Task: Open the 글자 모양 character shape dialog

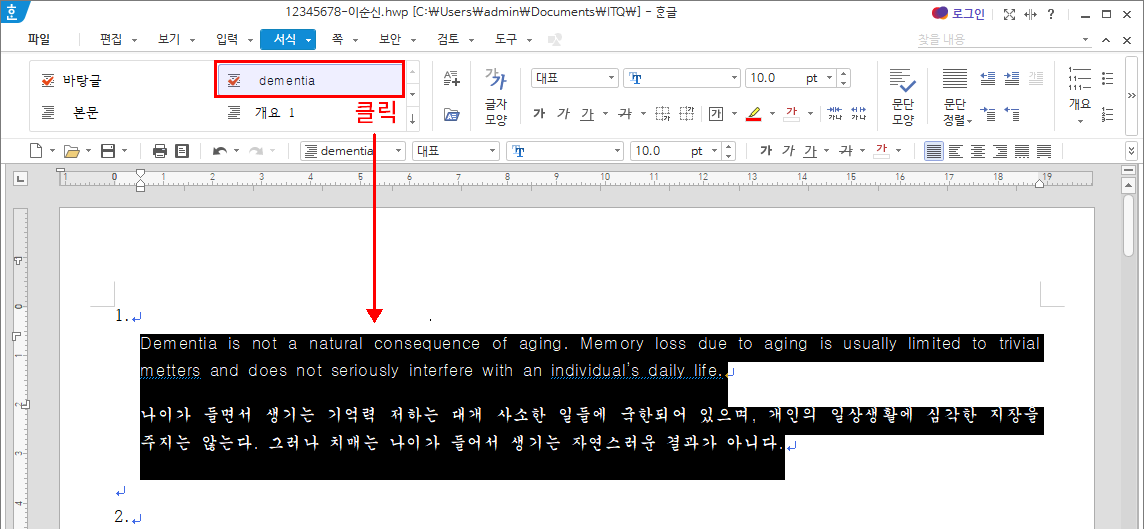Action: tap(495, 96)
